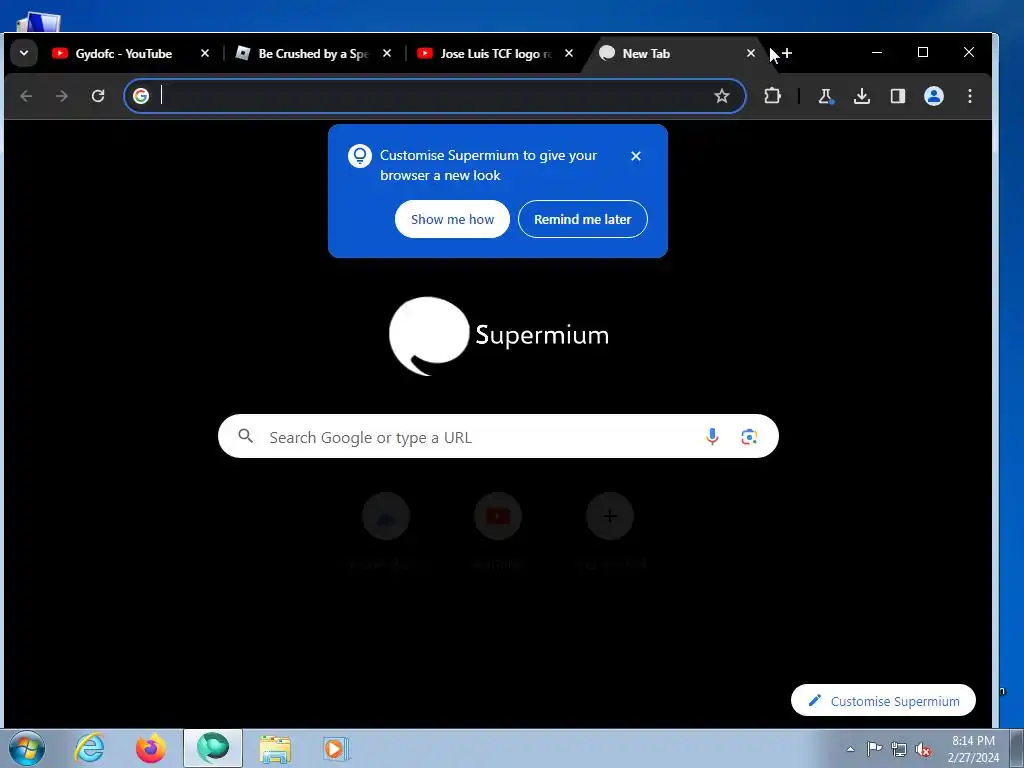The image size is (1024, 768).
Task: Close the Jose Luis TCF logo tab
Action: [569, 54]
